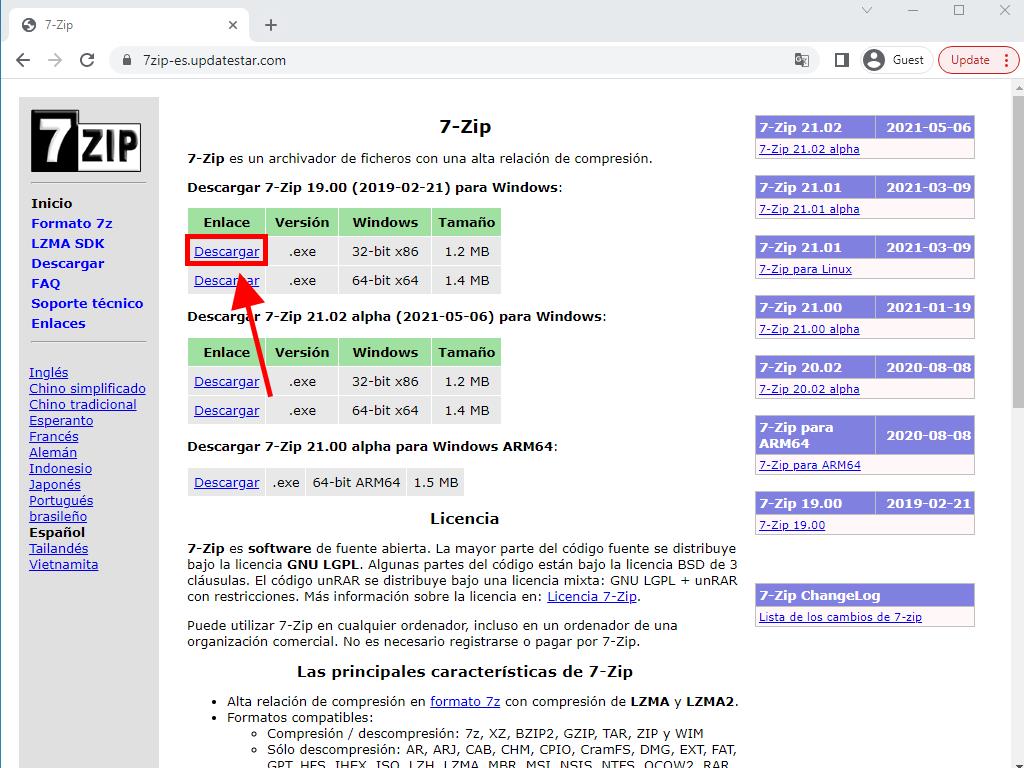The width and height of the screenshot is (1024, 768).
Task: Go to Soporte técnico sidebar item
Action: coord(87,303)
